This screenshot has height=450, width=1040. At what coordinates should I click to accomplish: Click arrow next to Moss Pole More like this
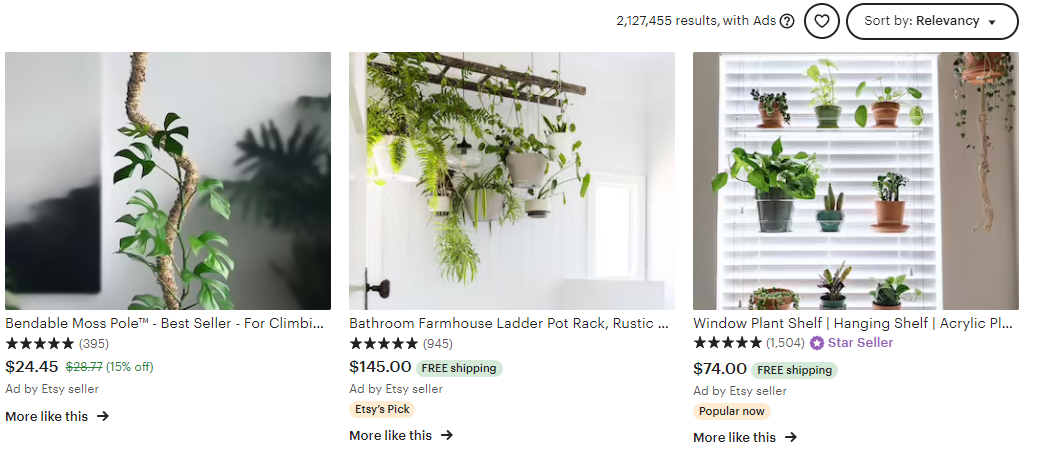tap(103, 416)
